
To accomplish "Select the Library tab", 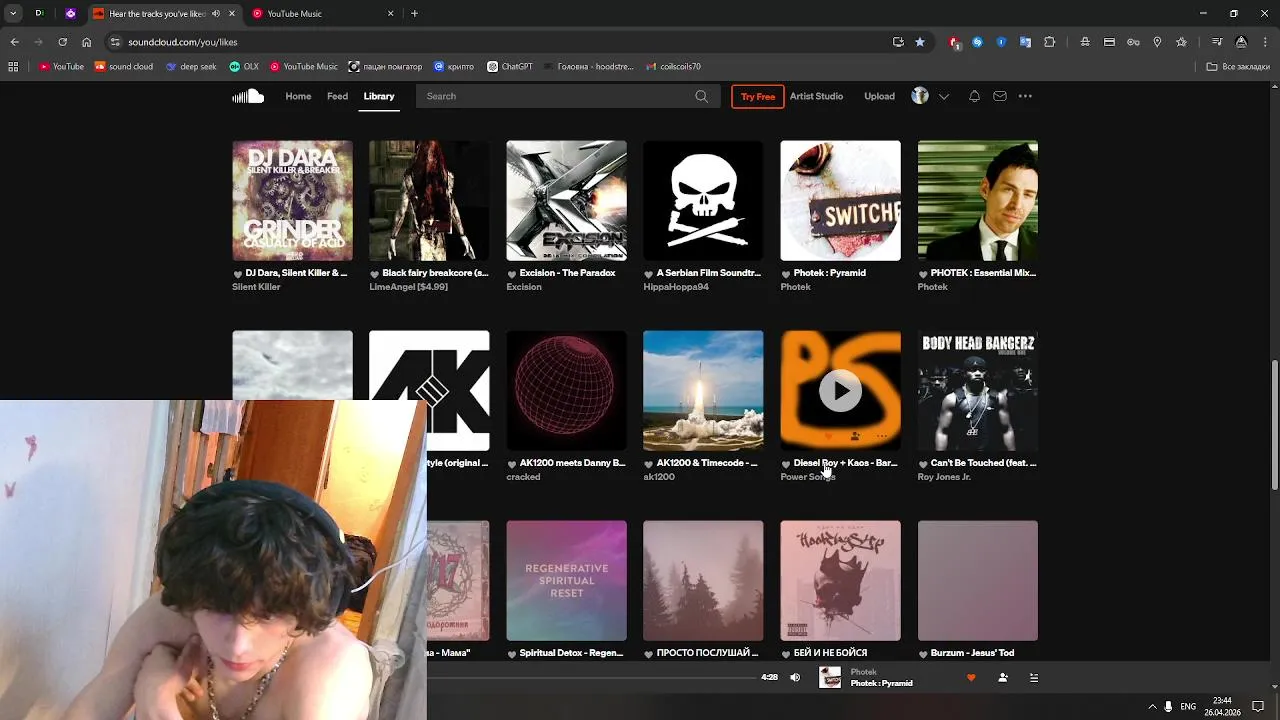I will [379, 96].
